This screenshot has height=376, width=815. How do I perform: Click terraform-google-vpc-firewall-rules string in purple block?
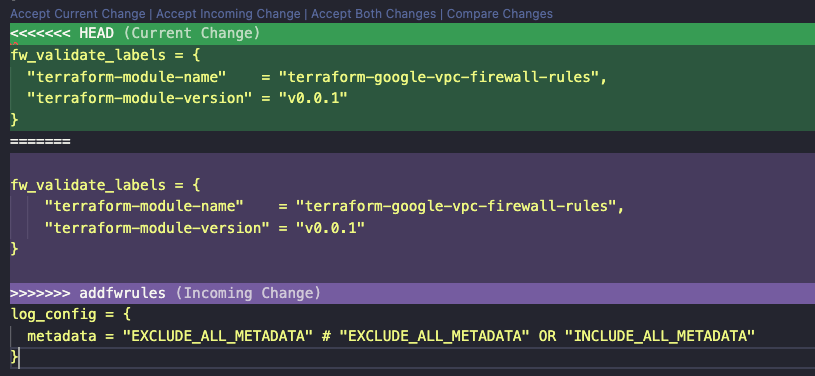(x=456, y=206)
